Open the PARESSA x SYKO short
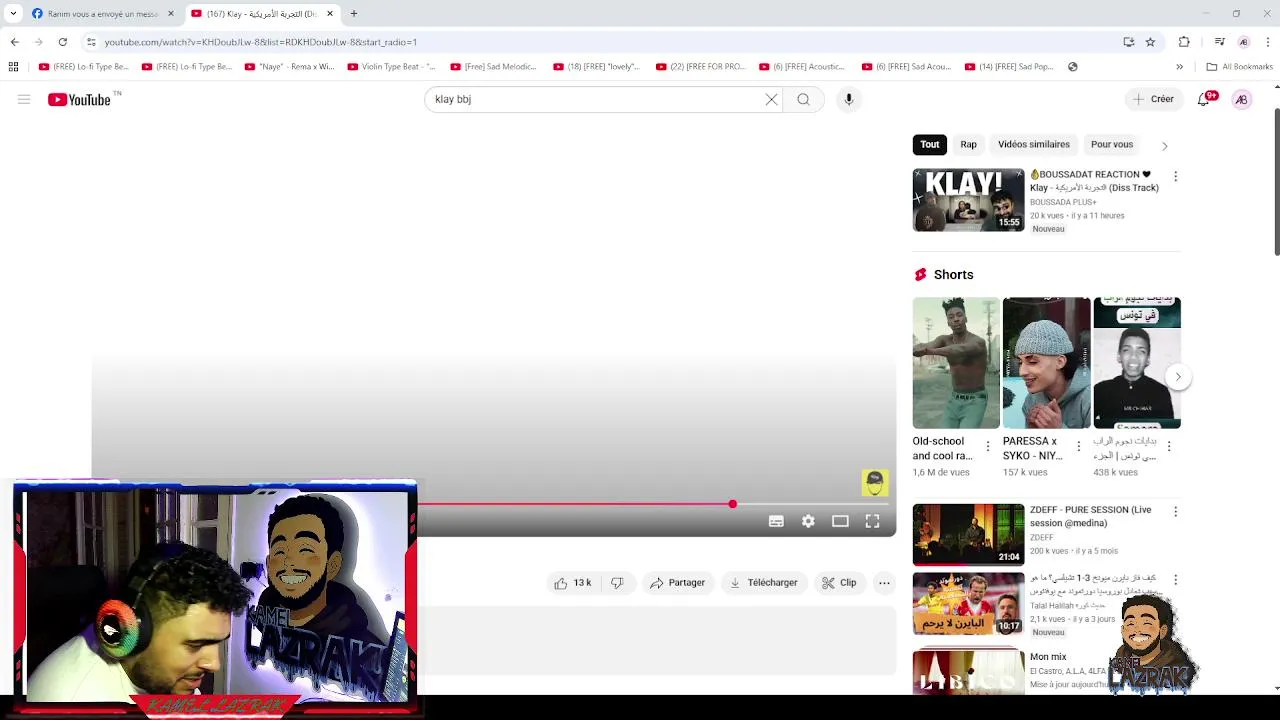 coord(1046,362)
